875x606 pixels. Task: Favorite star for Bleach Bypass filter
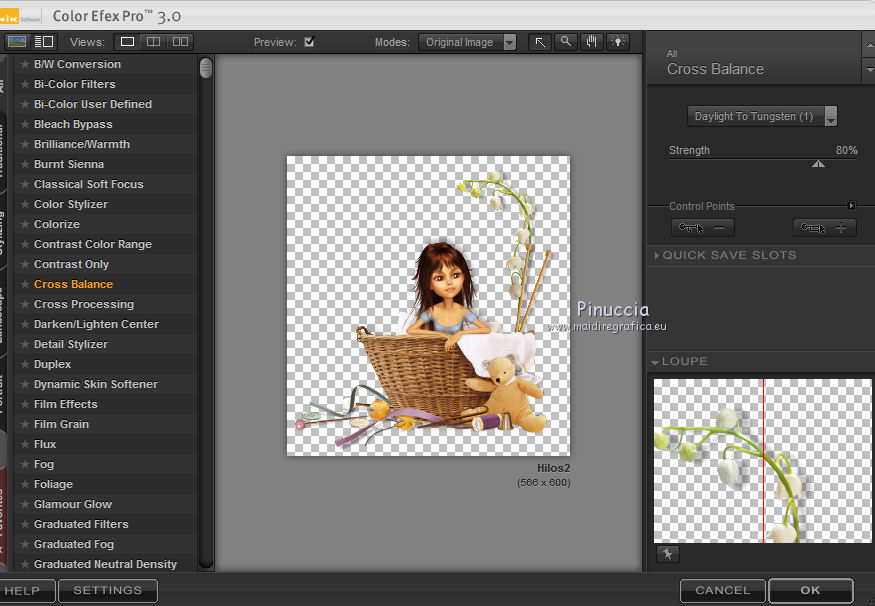coord(25,124)
